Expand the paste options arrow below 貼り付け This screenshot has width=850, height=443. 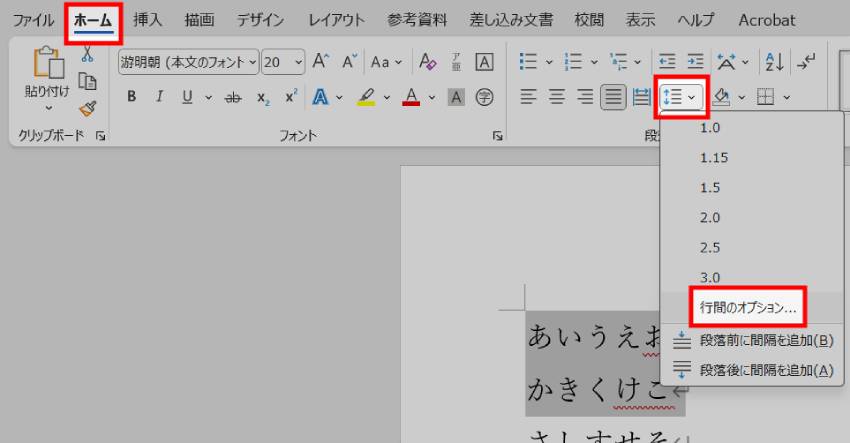pyautogui.click(x=48, y=108)
